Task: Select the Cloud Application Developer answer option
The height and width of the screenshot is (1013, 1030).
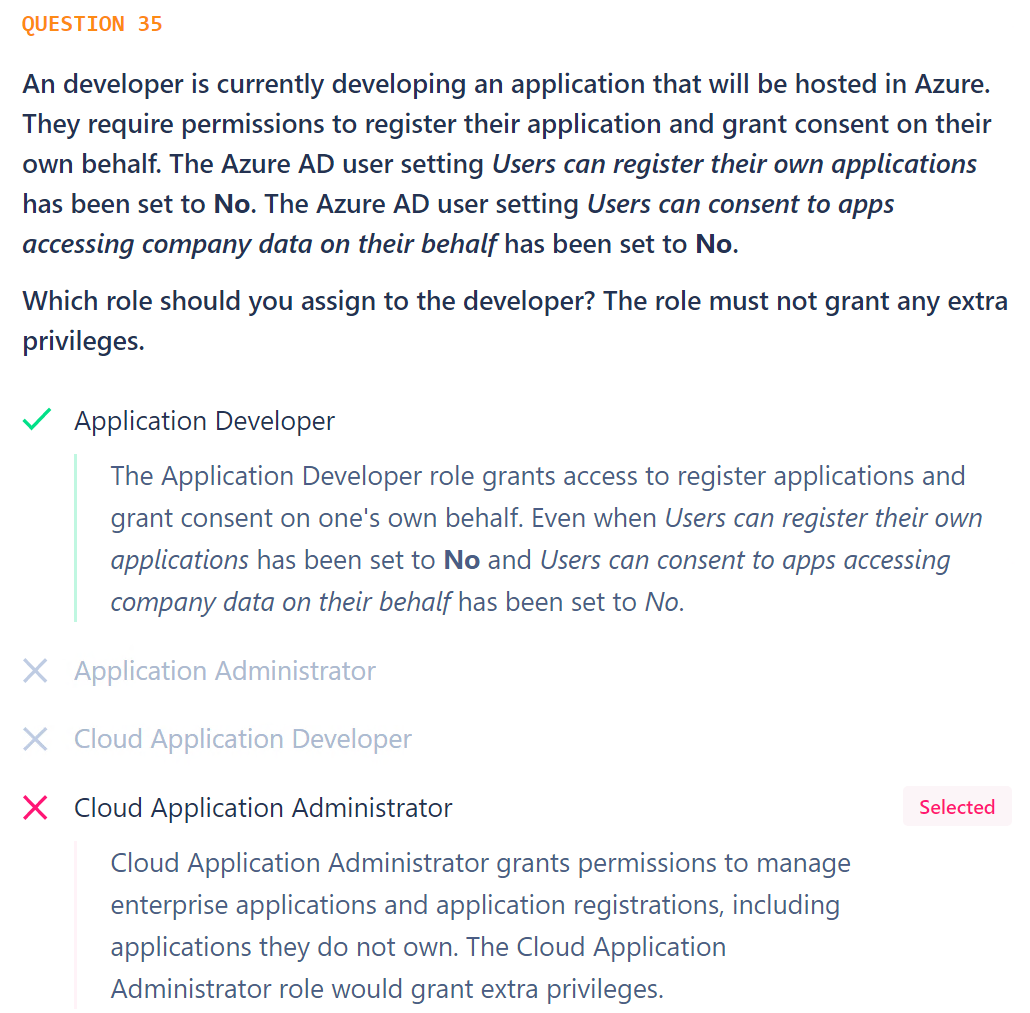Action: click(243, 739)
